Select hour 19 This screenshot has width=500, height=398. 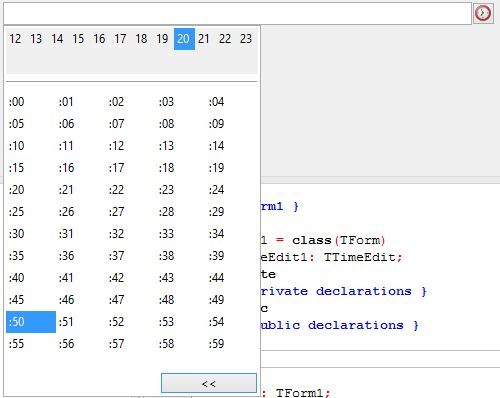(x=162, y=39)
